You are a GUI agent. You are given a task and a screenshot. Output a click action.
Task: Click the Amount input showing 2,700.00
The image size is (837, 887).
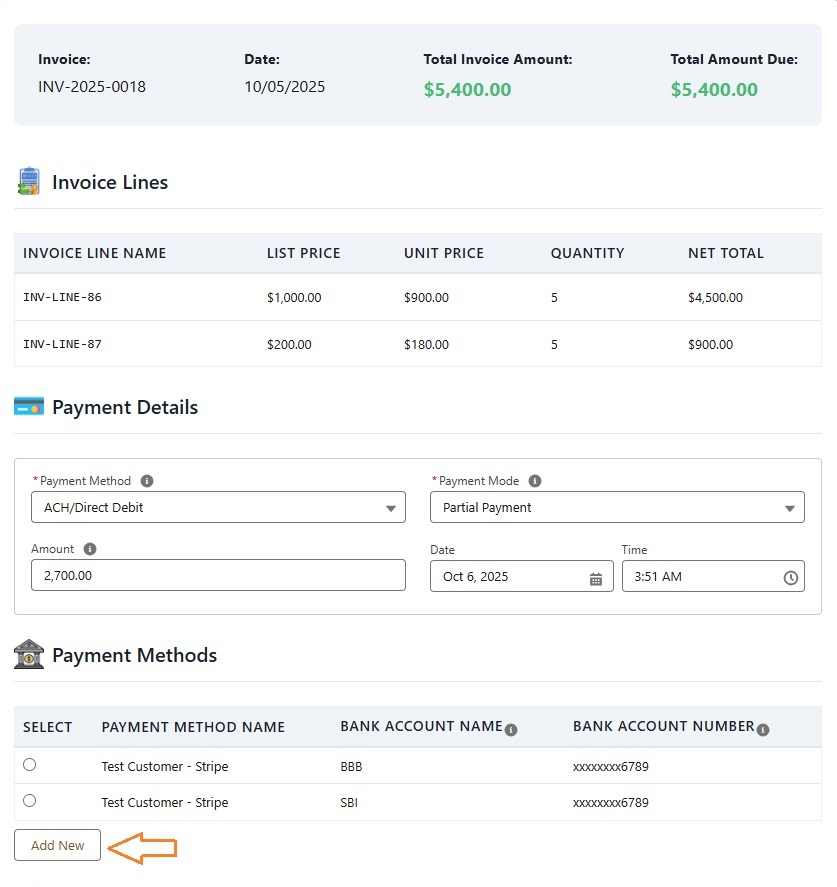pyautogui.click(x=218, y=576)
